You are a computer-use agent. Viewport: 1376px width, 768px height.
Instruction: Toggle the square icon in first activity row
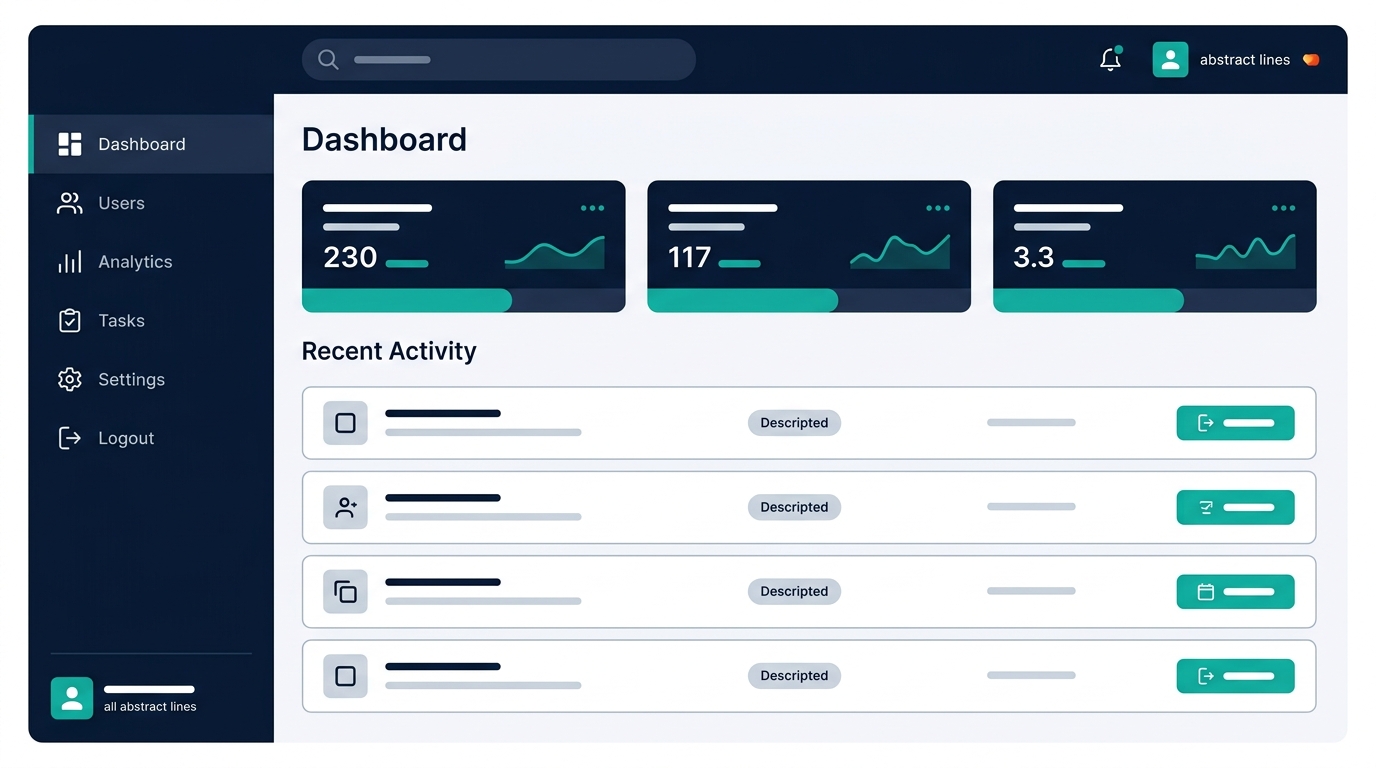[x=345, y=423]
